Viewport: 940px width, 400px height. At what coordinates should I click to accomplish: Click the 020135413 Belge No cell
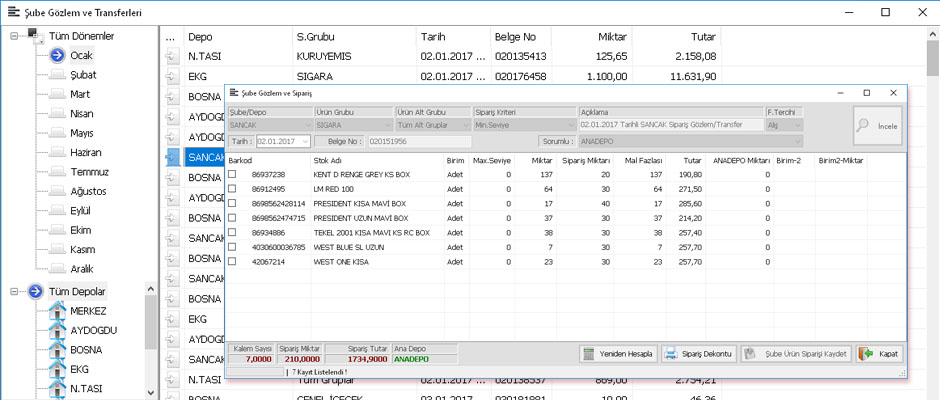coord(521,56)
